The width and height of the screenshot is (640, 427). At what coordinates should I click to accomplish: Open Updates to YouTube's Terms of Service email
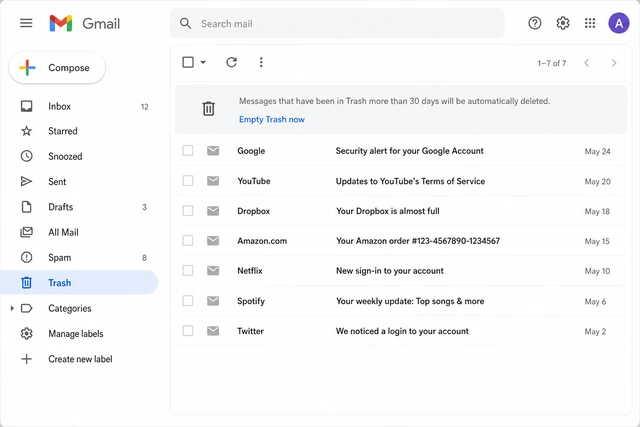pyautogui.click(x=402, y=181)
